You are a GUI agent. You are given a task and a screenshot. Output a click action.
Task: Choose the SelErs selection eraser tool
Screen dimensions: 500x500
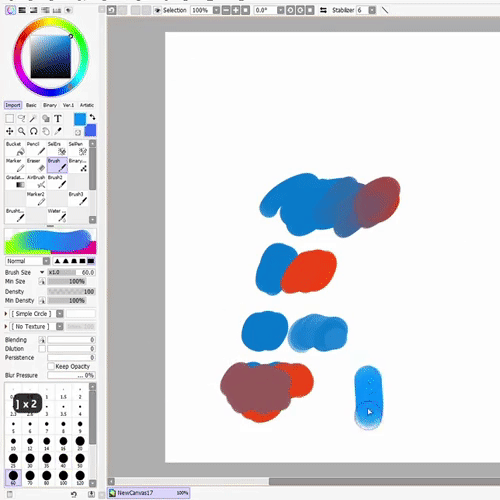(57, 148)
